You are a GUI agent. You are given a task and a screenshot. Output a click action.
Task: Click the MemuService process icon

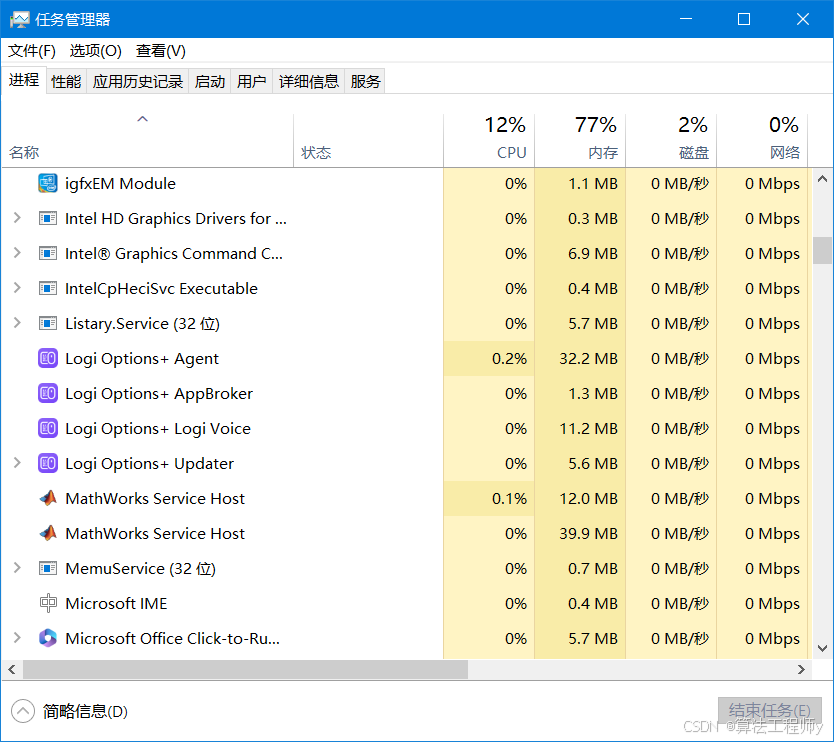tap(48, 569)
